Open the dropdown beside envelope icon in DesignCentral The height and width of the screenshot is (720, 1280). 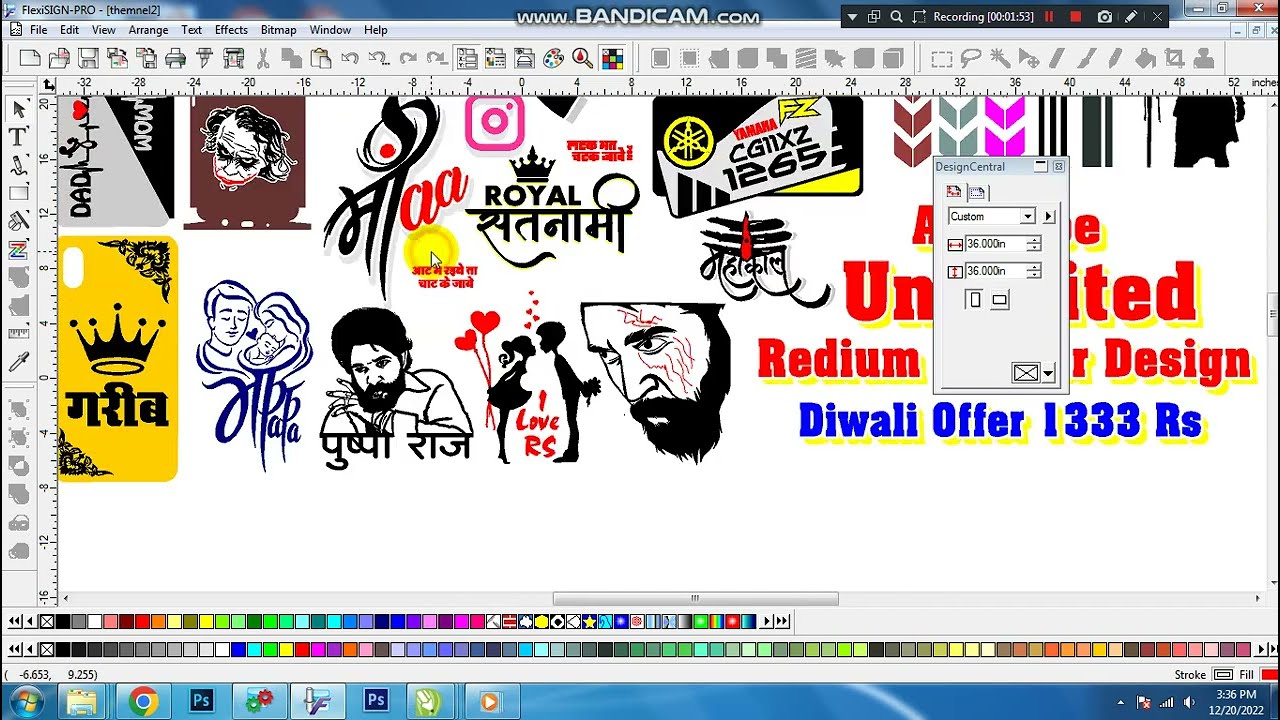coord(1048,373)
